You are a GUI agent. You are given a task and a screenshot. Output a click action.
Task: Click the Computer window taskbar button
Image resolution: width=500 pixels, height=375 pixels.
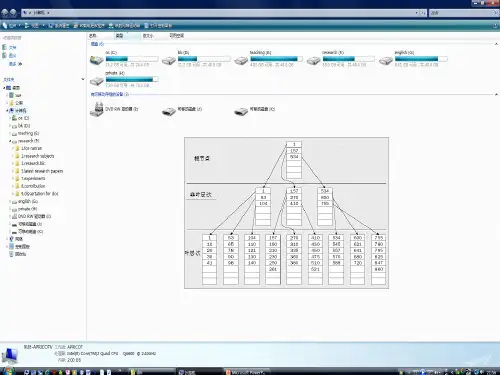point(199,372)
